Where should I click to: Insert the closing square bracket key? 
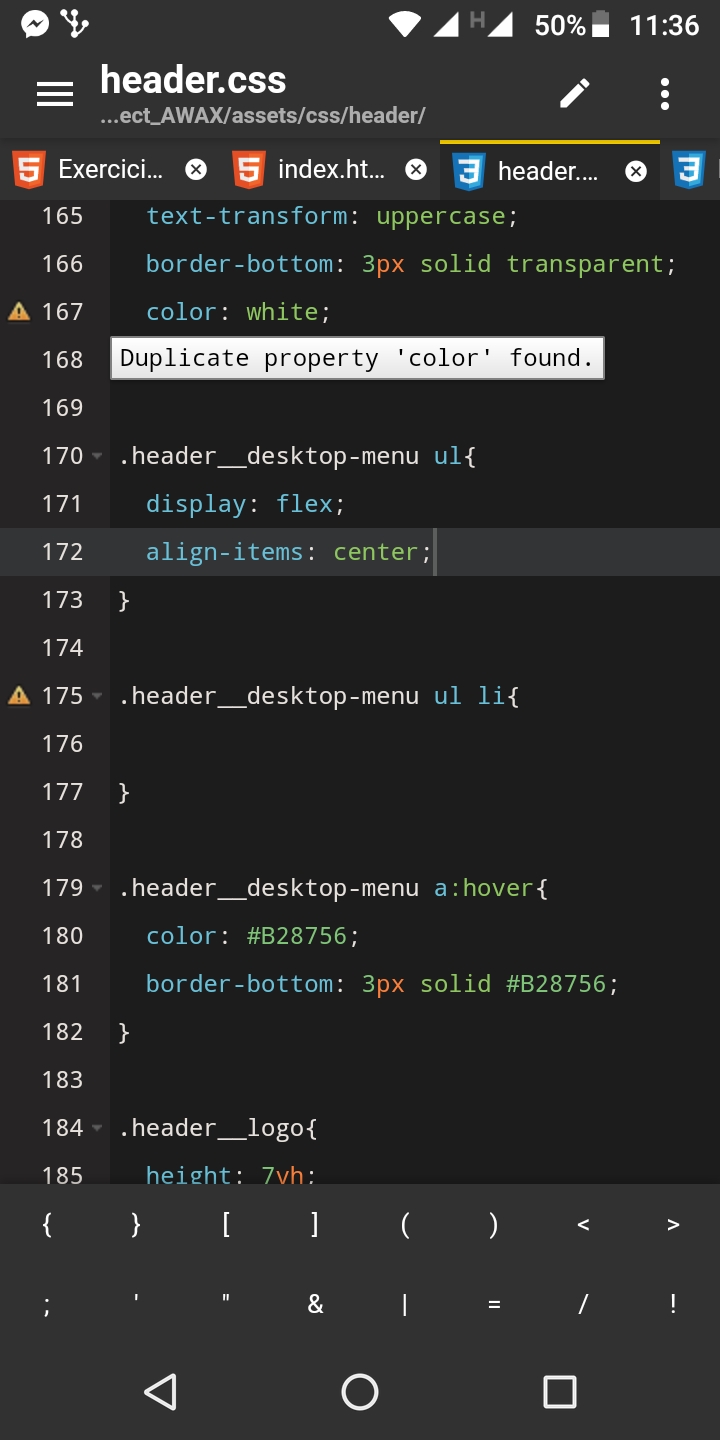click(x=315, y=1224)
